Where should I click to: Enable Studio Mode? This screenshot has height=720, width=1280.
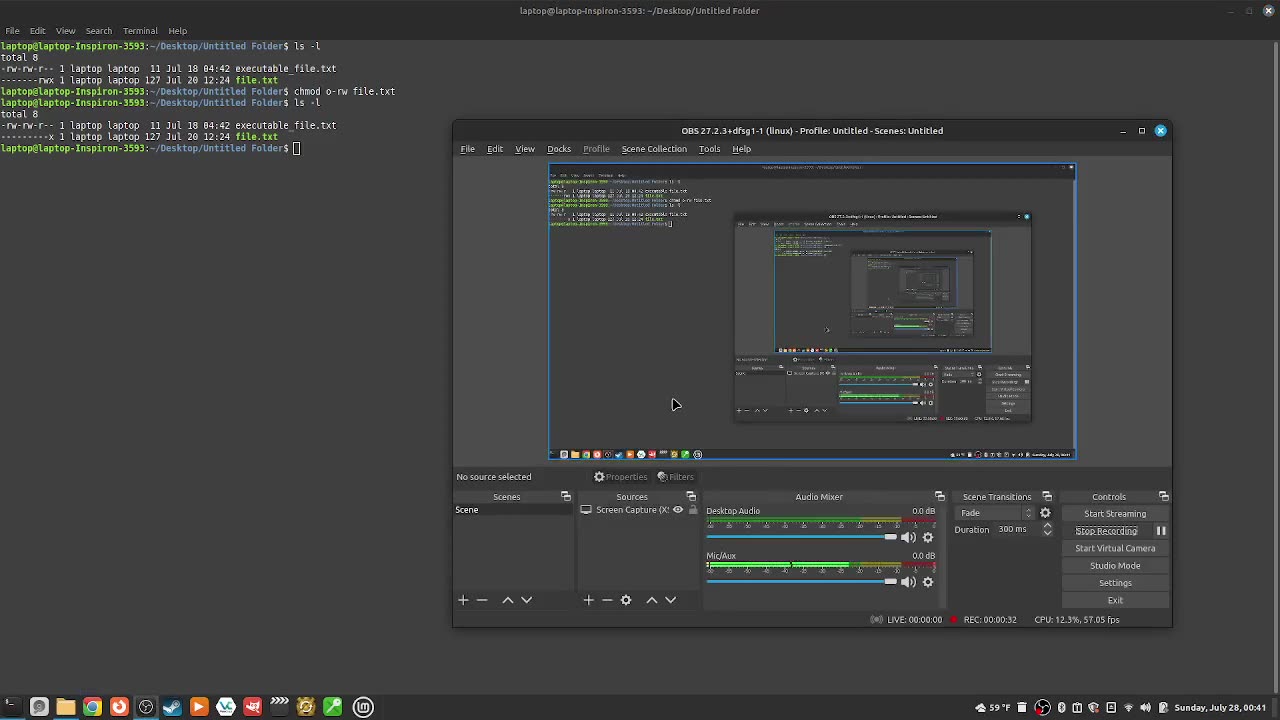tap(1115, 566)
